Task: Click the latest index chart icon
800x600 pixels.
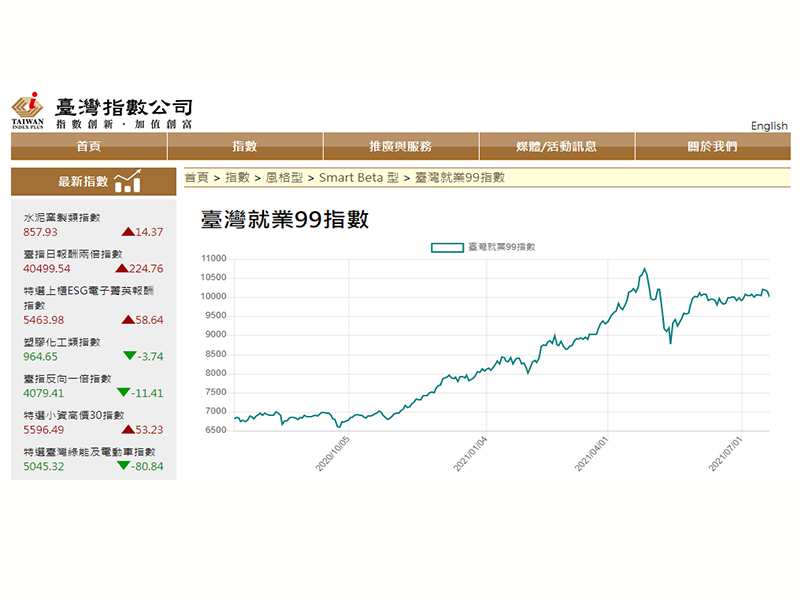Action: (x=128, y=181)
